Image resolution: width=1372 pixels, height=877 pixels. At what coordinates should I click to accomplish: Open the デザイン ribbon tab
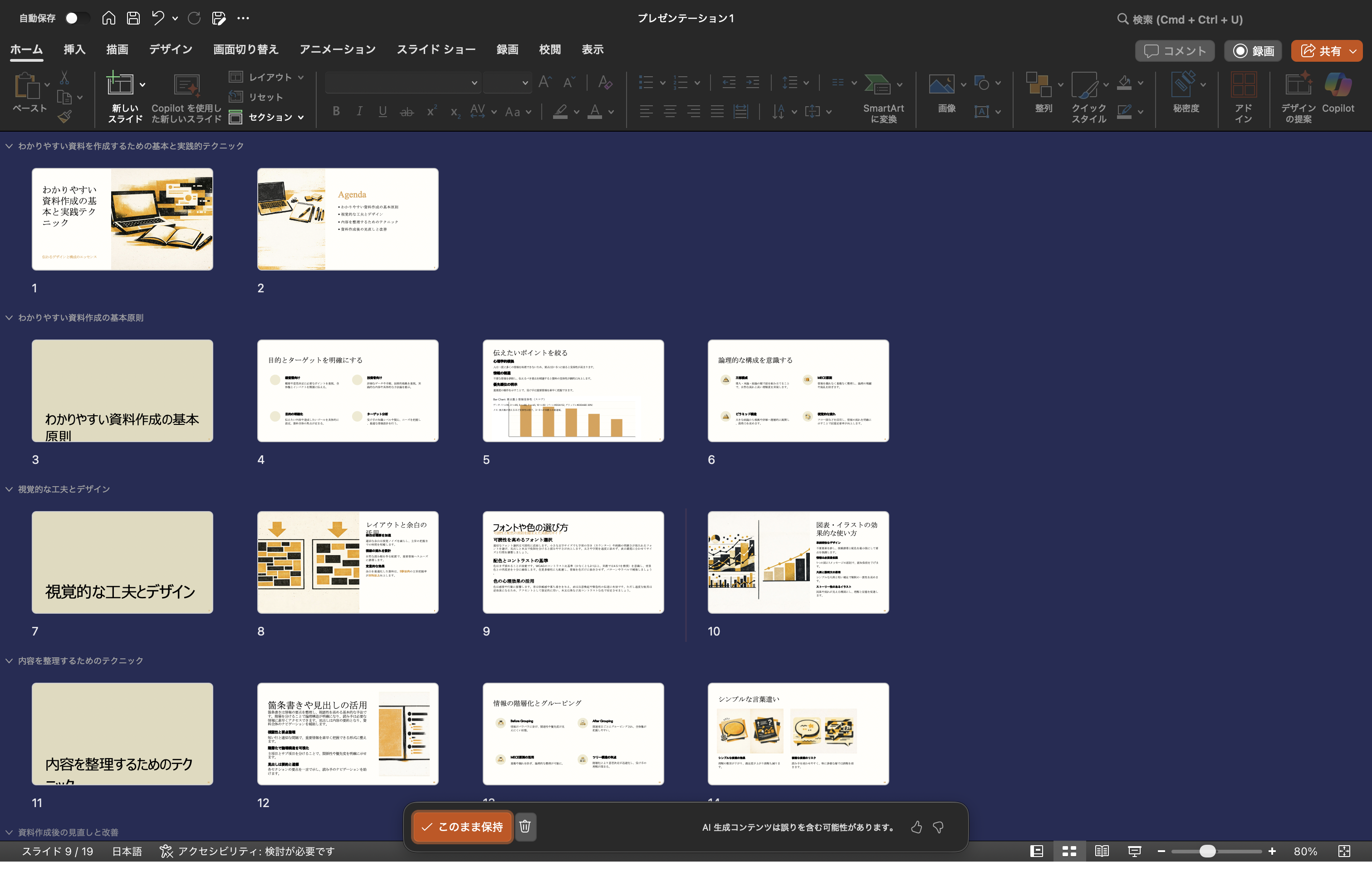coord(170,49)
